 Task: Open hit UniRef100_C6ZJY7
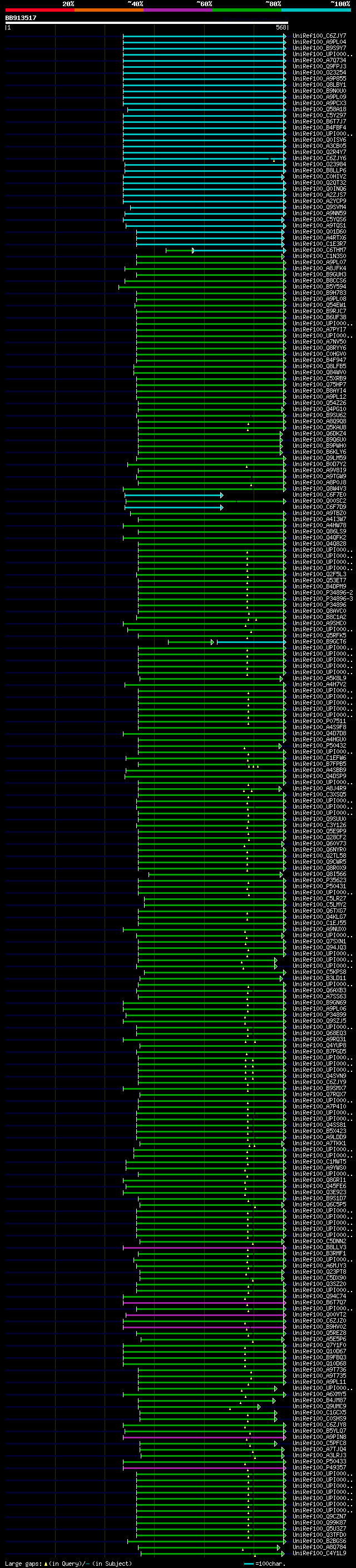coord(319,36)
